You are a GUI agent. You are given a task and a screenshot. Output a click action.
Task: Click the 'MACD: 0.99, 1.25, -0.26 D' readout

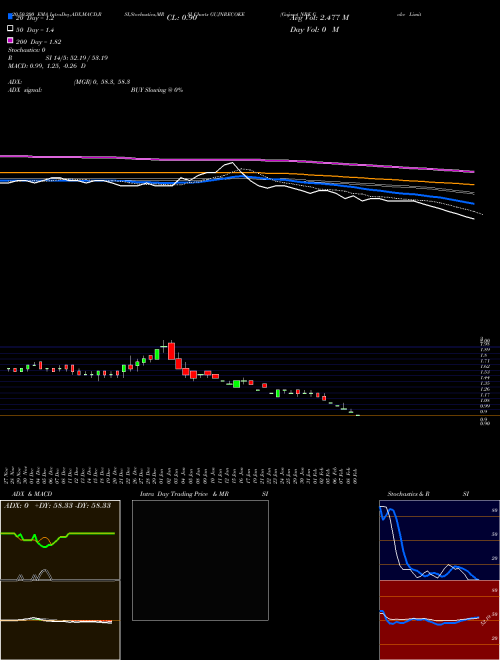point(47,66)
